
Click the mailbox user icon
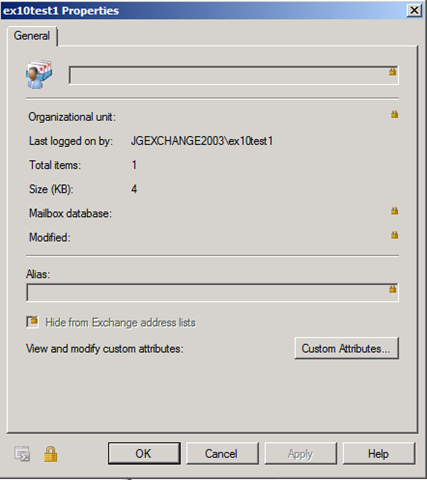coord(39,74)
